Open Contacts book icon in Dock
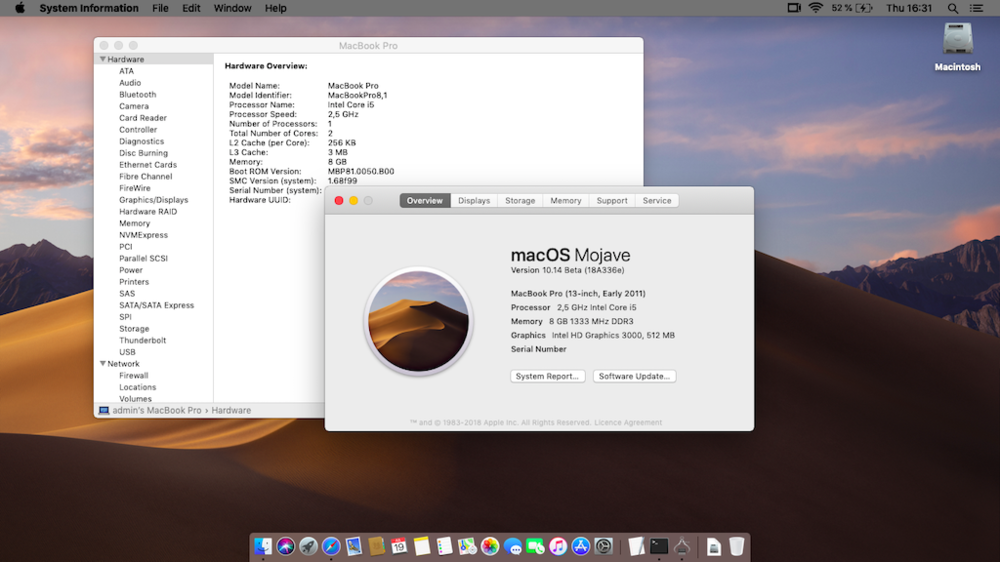Viewport: 1000px width, 562px height. 376,547
